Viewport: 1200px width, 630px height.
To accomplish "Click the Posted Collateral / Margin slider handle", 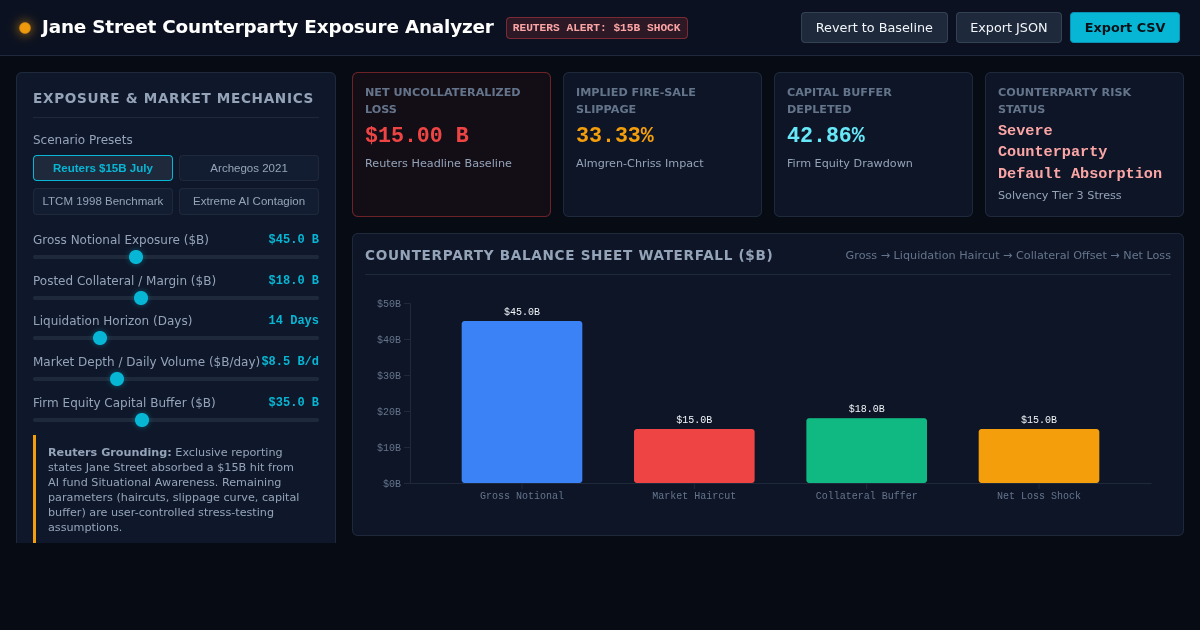I will tap(141, 298).
